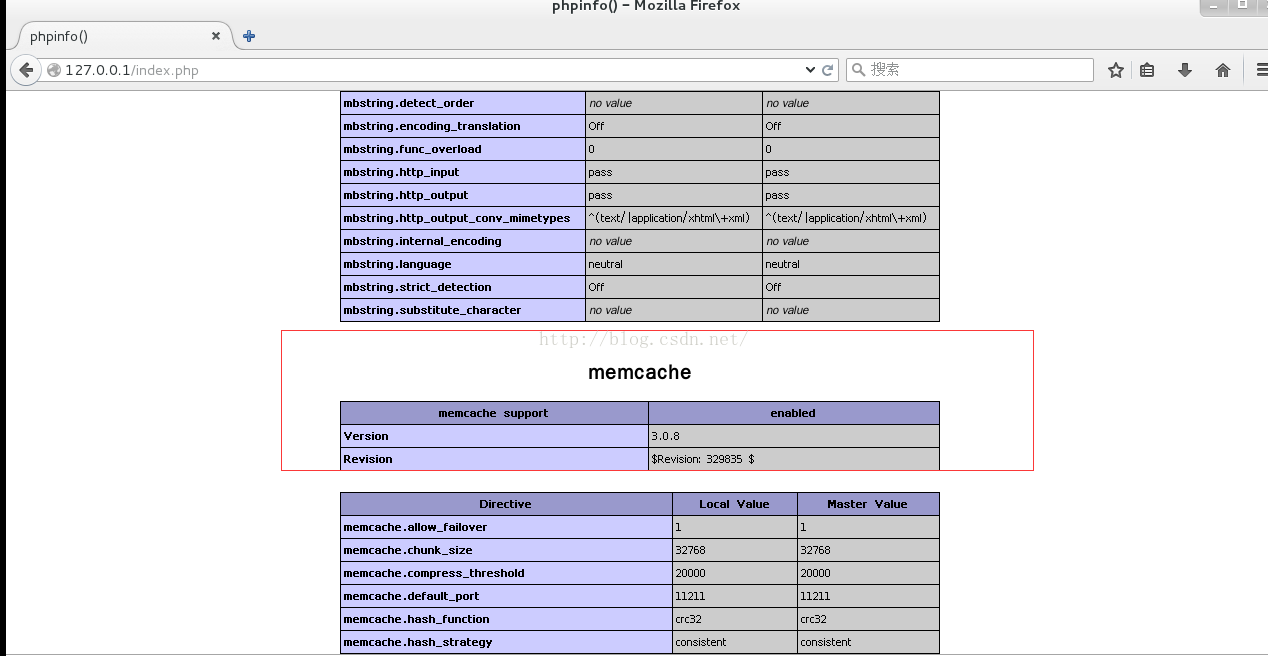Click local value 20000 for compress_threshold

pyautogui.click(x=690, y=573)
